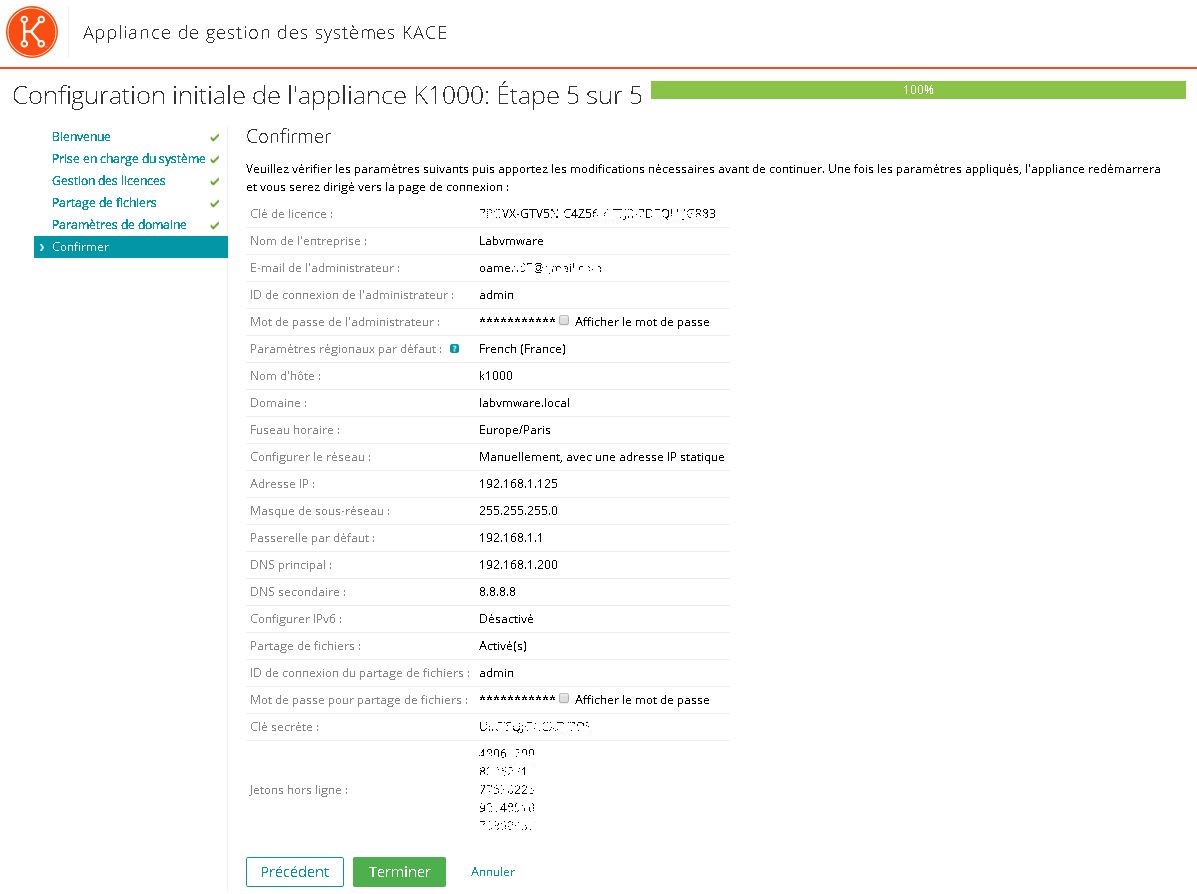1197x894 pixels.
Task: Cancel setup with the Annuler link
Action: [492, 872]
